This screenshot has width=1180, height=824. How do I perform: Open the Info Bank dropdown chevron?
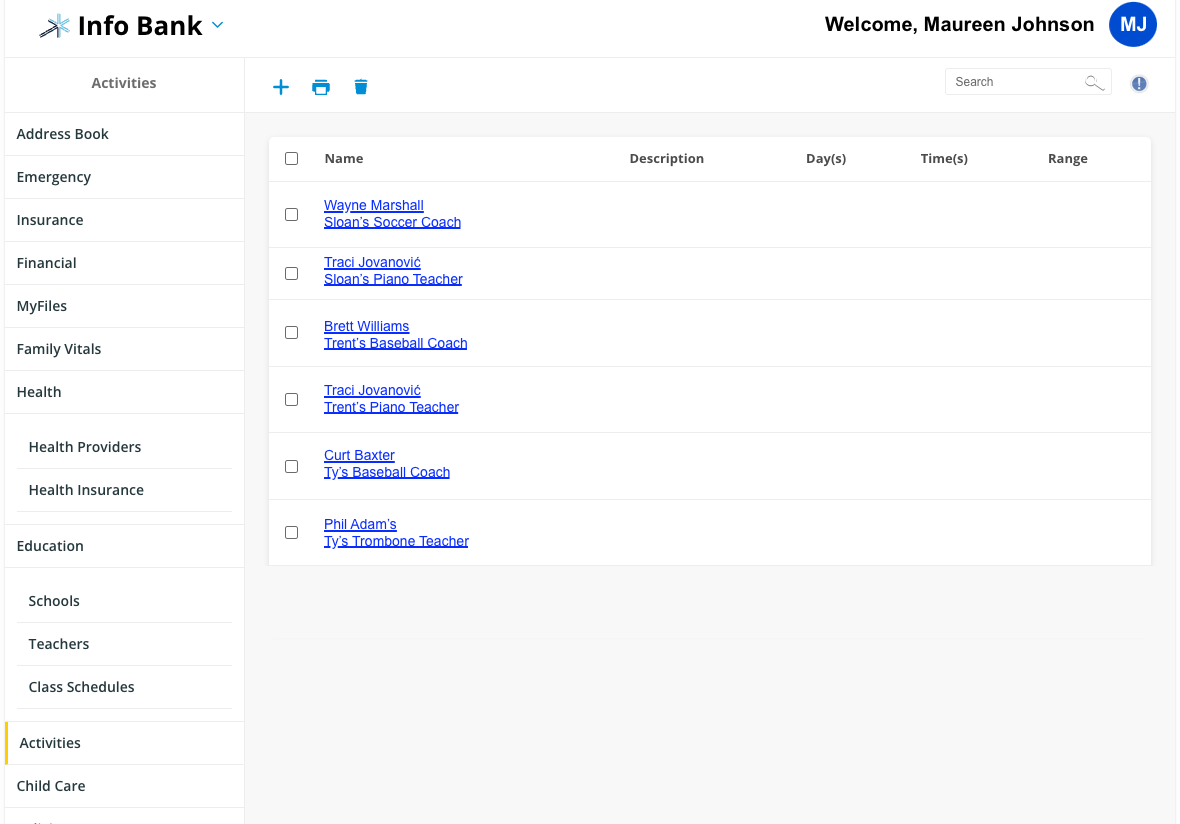(217, 25)
